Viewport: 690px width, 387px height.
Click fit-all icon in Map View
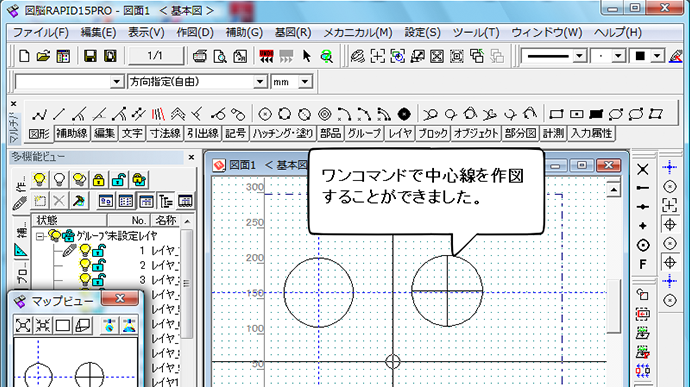(x=23, y=325)
